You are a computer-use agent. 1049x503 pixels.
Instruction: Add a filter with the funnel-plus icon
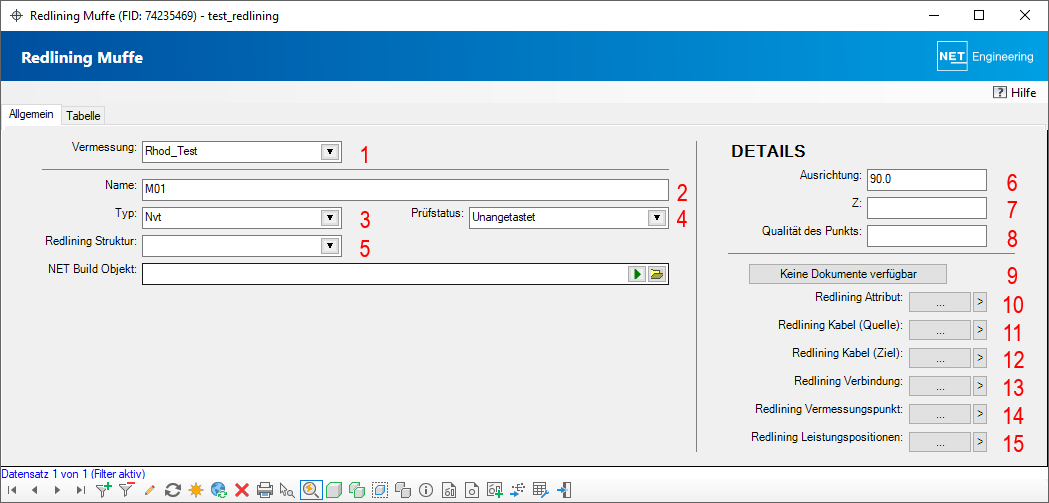(x=104, y=490)
